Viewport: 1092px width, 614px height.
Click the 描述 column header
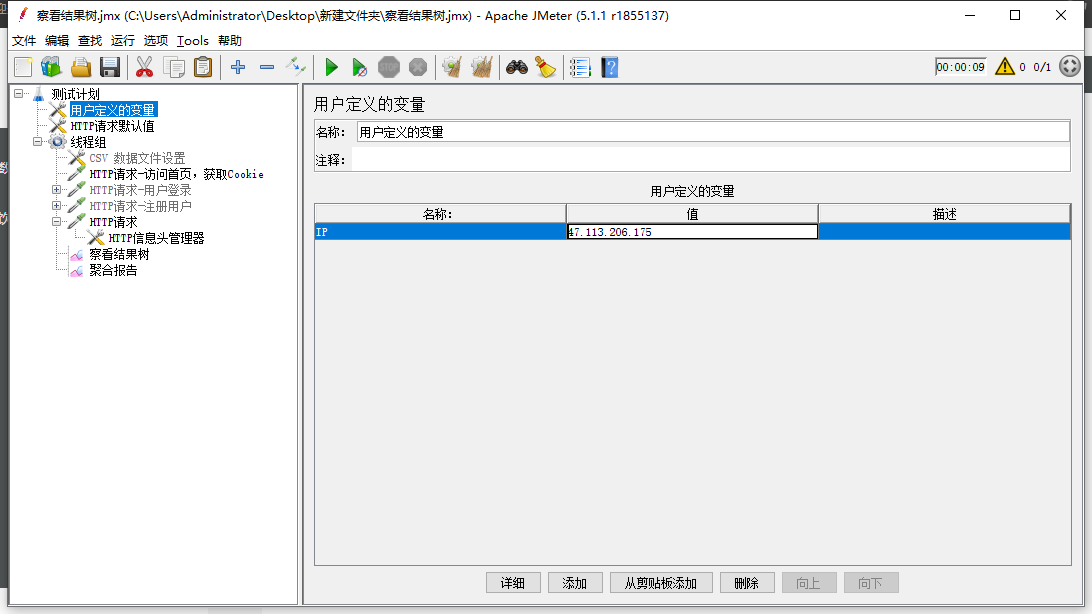[x=944, y=214]
